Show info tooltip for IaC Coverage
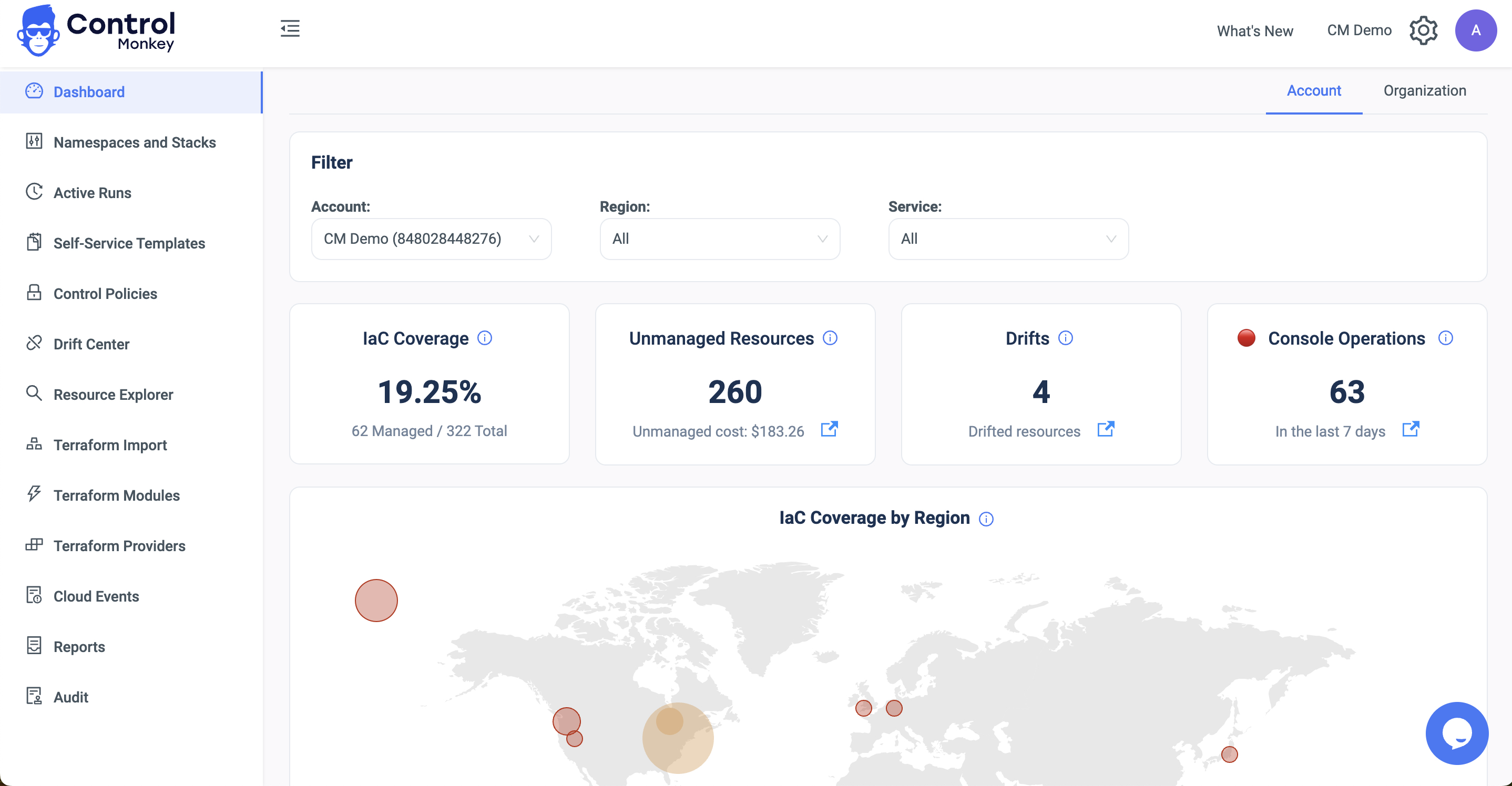 (485, 338)
